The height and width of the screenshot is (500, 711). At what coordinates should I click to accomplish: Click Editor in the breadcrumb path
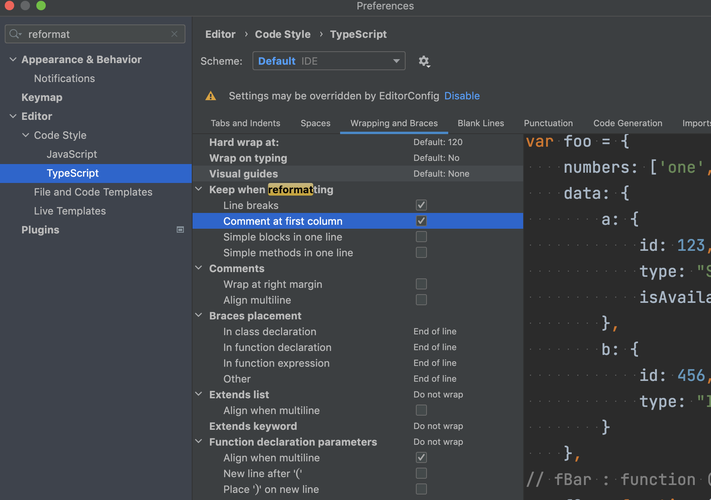click(x=220, y=34)
